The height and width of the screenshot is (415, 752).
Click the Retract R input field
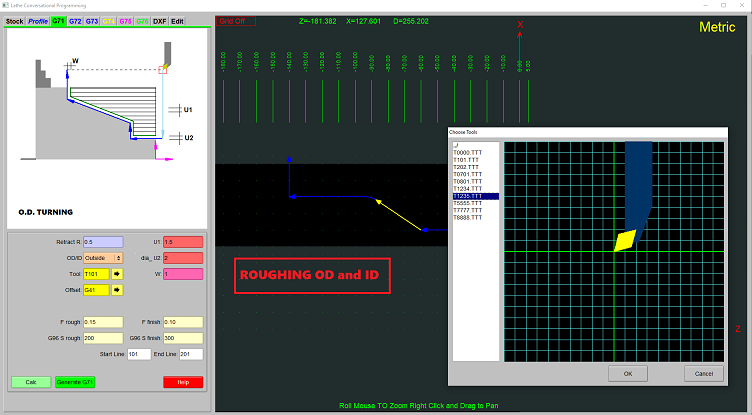[103, 241]
